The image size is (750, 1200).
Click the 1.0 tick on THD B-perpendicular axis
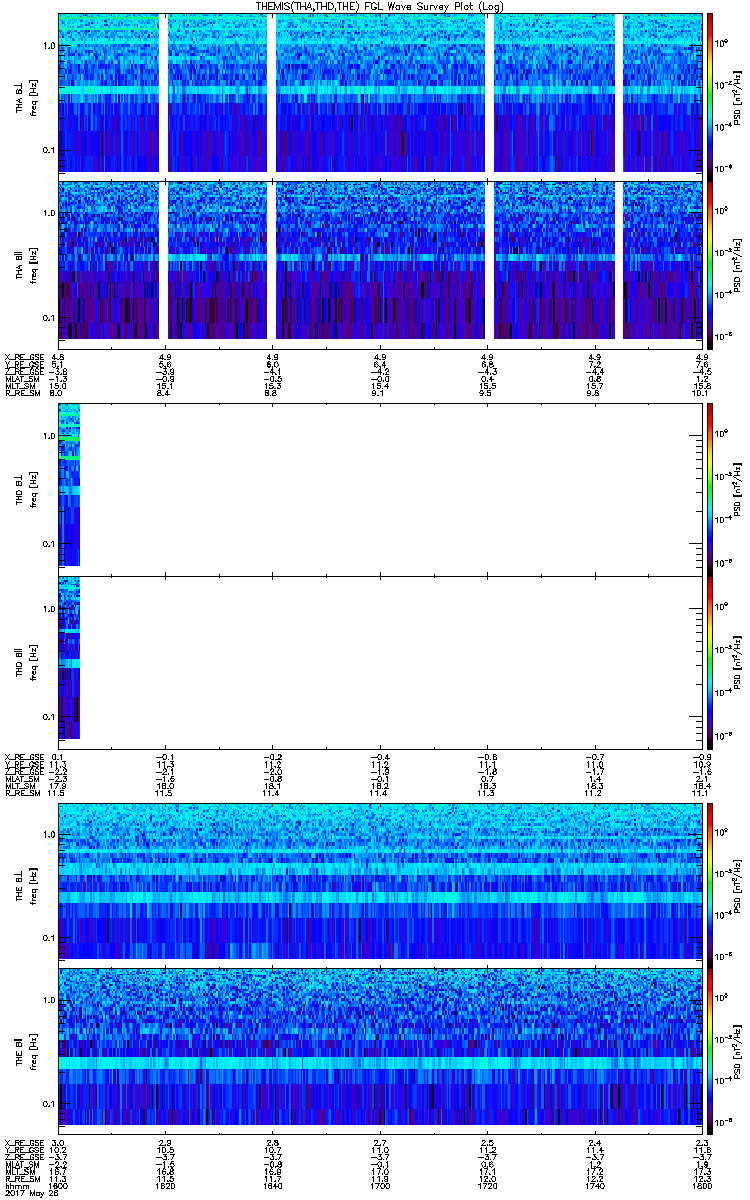pos(48,437)
